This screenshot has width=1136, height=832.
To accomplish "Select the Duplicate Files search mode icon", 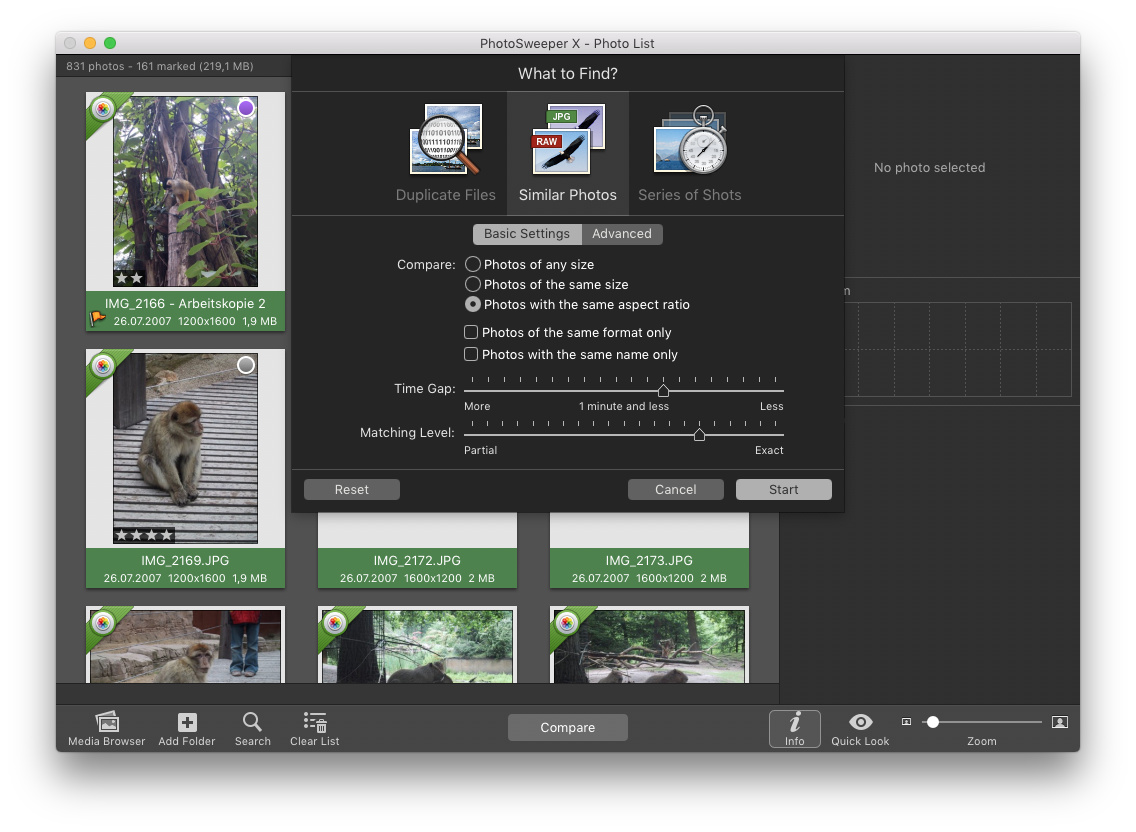I will pos(445,140).
